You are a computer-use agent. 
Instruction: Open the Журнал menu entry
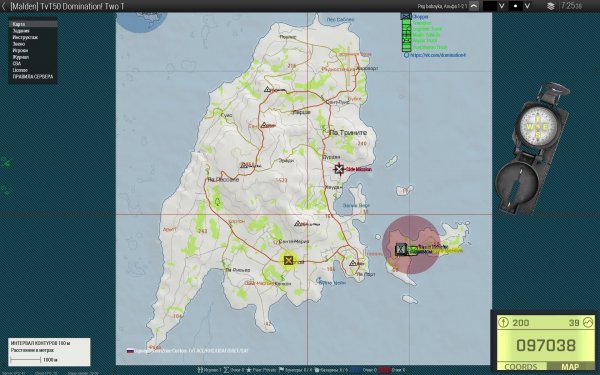[x=33, y=57]
